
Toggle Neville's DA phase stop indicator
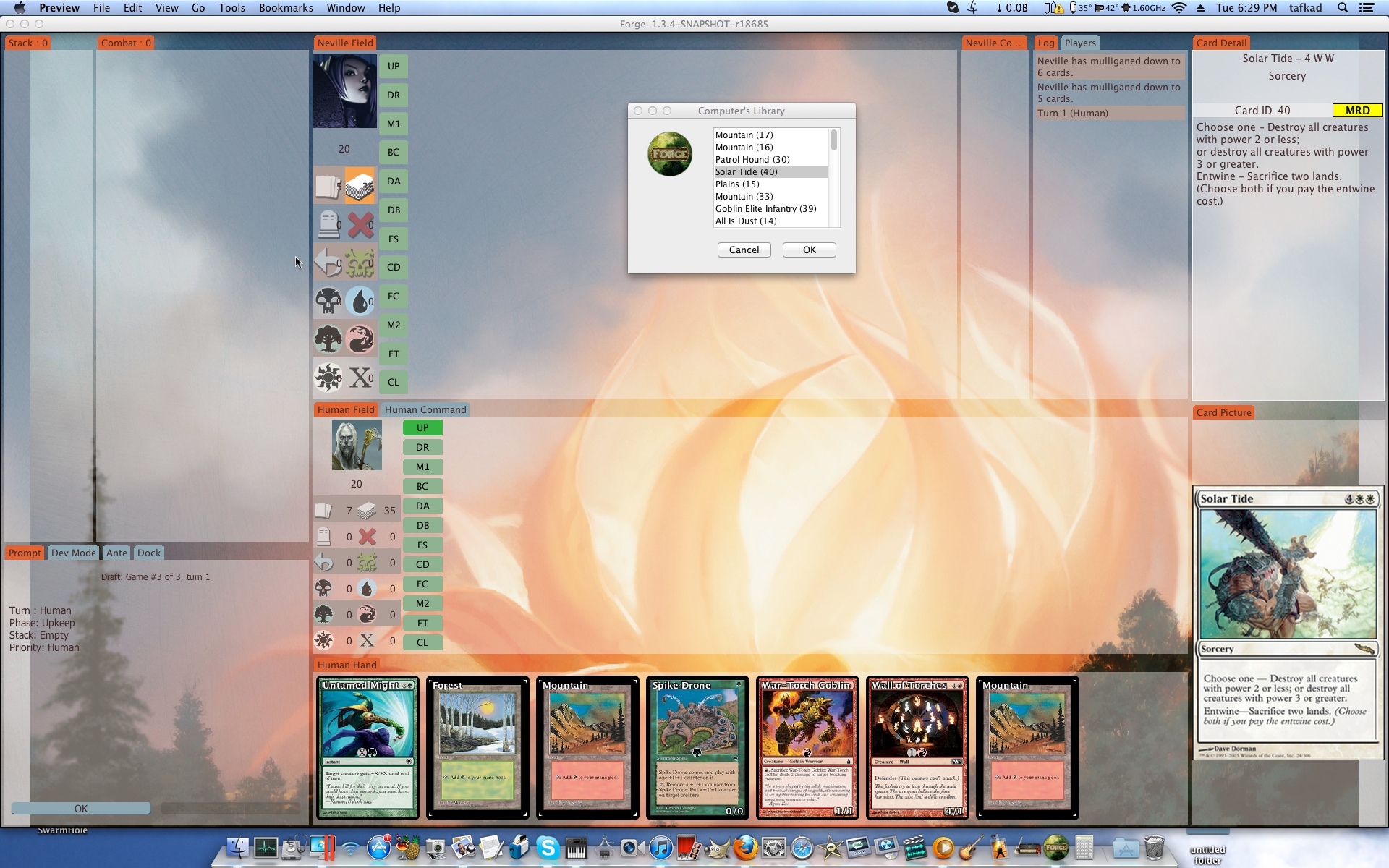(x=394, y=181)
